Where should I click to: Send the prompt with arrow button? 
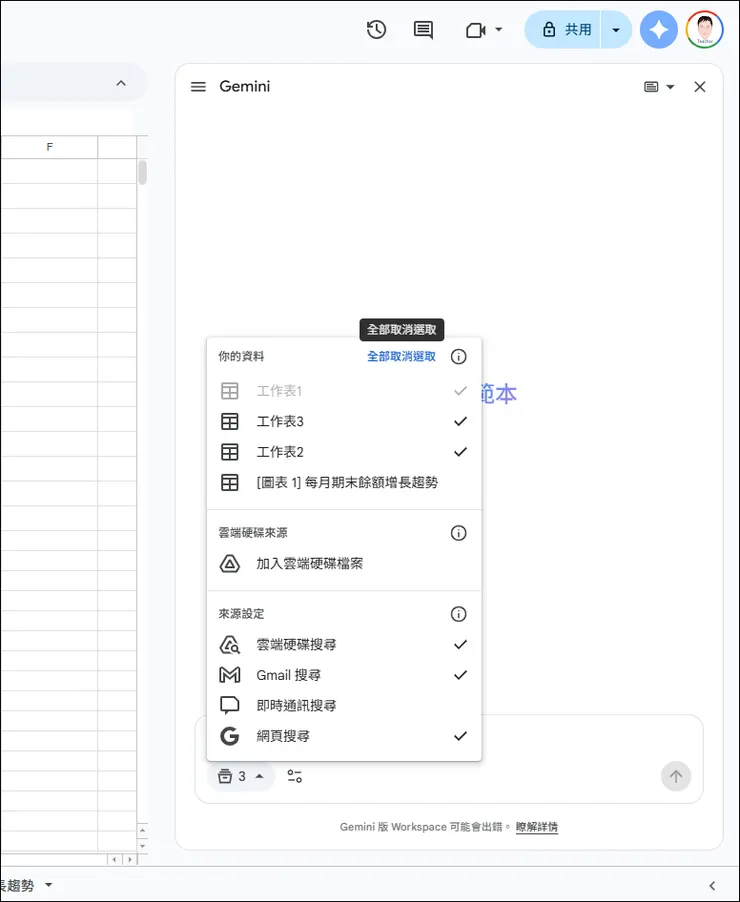point(676,777)
